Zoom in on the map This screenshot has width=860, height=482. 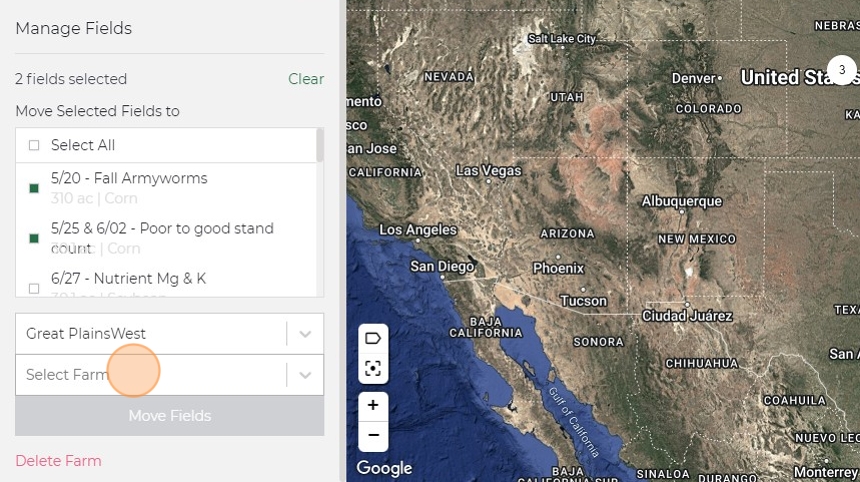pyautogui.click(x=373, y=405)
